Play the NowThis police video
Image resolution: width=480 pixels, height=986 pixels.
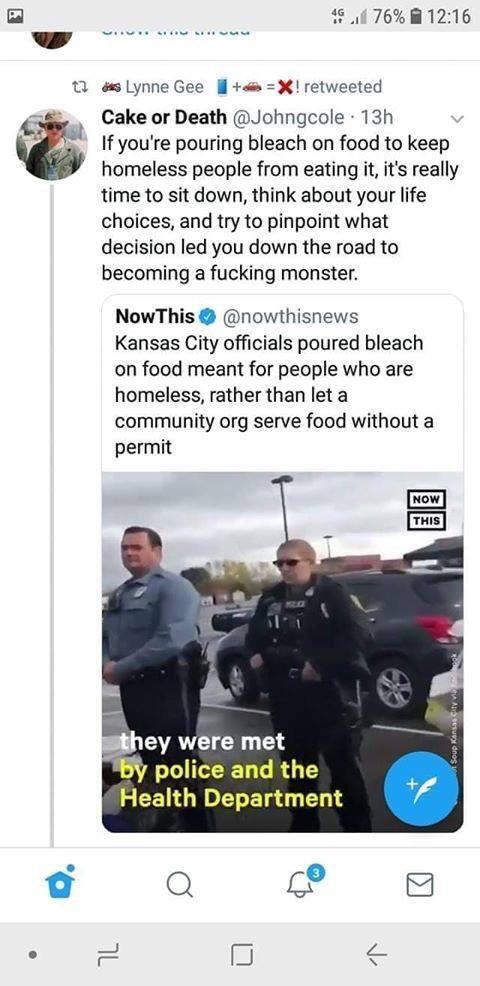pyautogui.click(x=282, y=651)
